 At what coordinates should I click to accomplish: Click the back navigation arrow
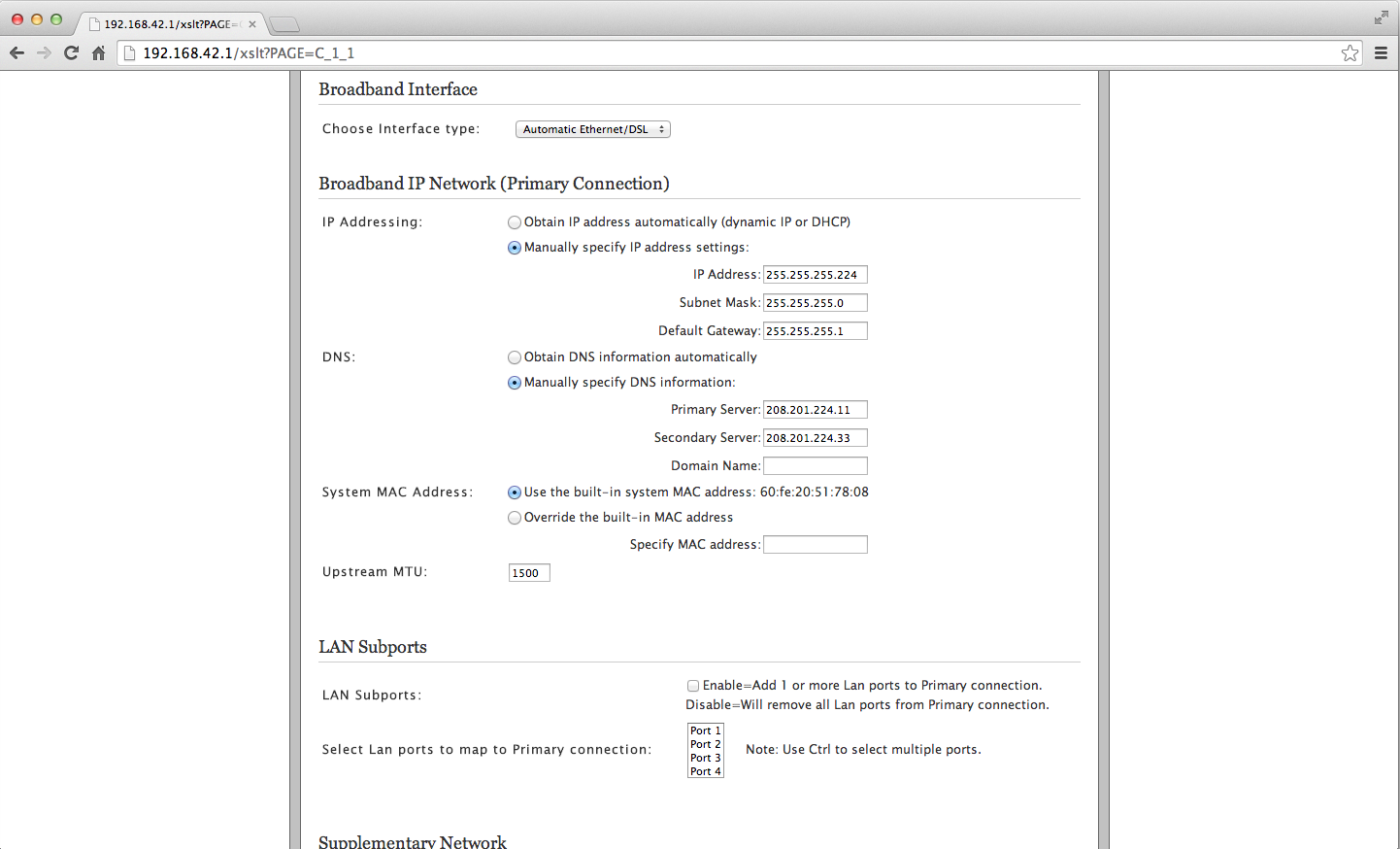click(x=17, y=53)
